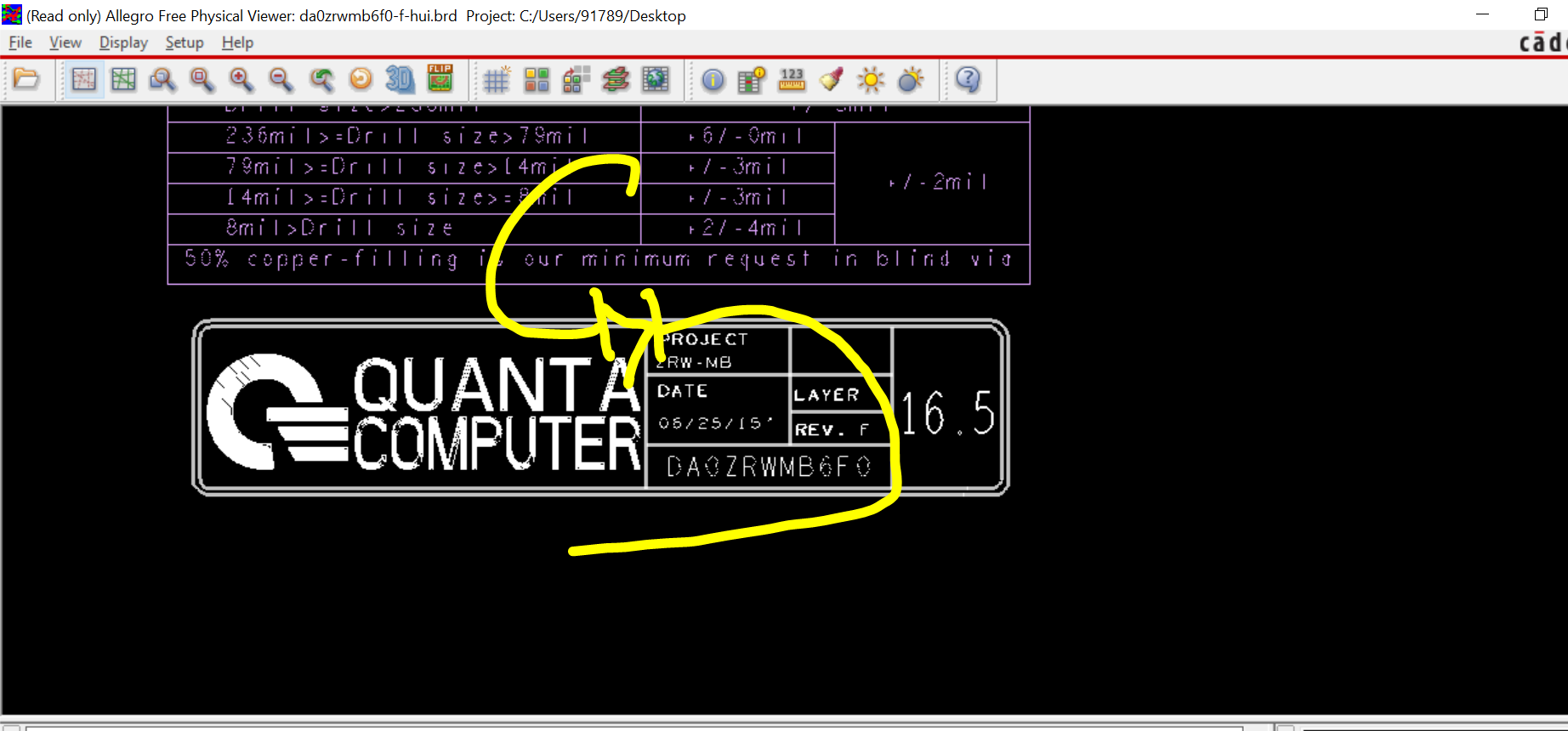The height and width of the screenshot is (731, 1568).
Task: Open the property info table icon
Action: point(752,80)
